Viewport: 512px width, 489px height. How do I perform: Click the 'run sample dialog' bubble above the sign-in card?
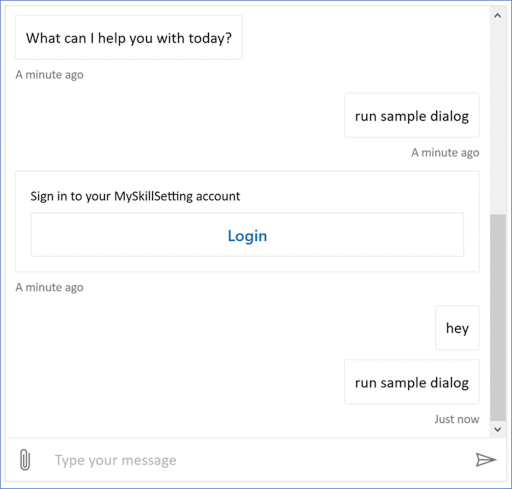pos(412,115)
